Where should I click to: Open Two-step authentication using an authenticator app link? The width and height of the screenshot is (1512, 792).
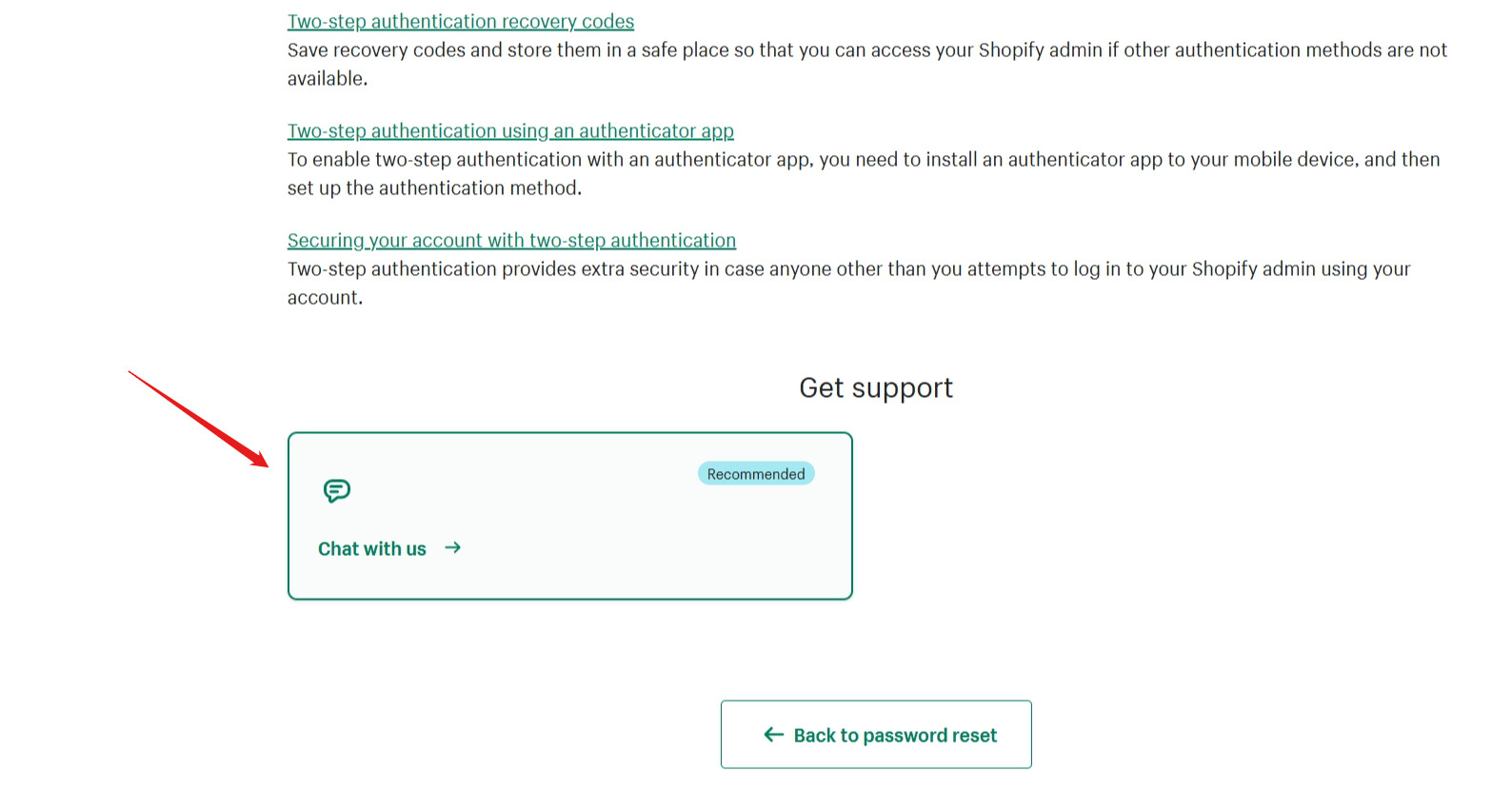pyautogui.click(x=510, y=130)
